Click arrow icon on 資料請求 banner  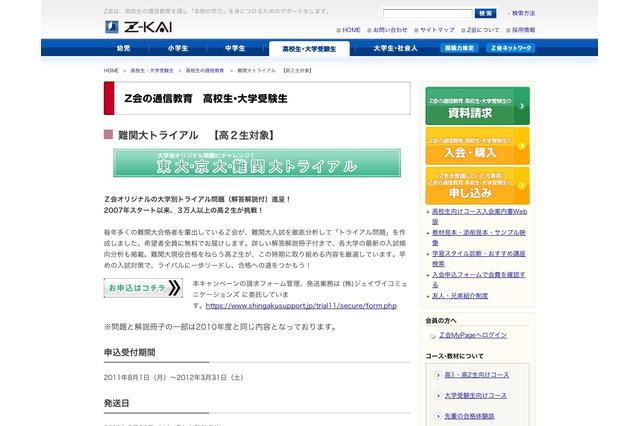[521, 106]
